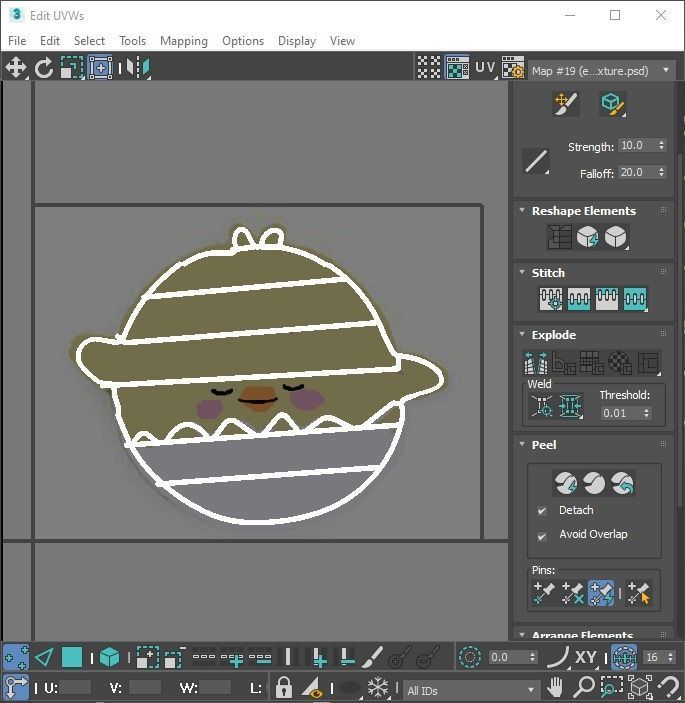Toggle the Lock Selection padlock icon
Image resolution: width=685 pixels, height=703 pixels.
point(283,686)
